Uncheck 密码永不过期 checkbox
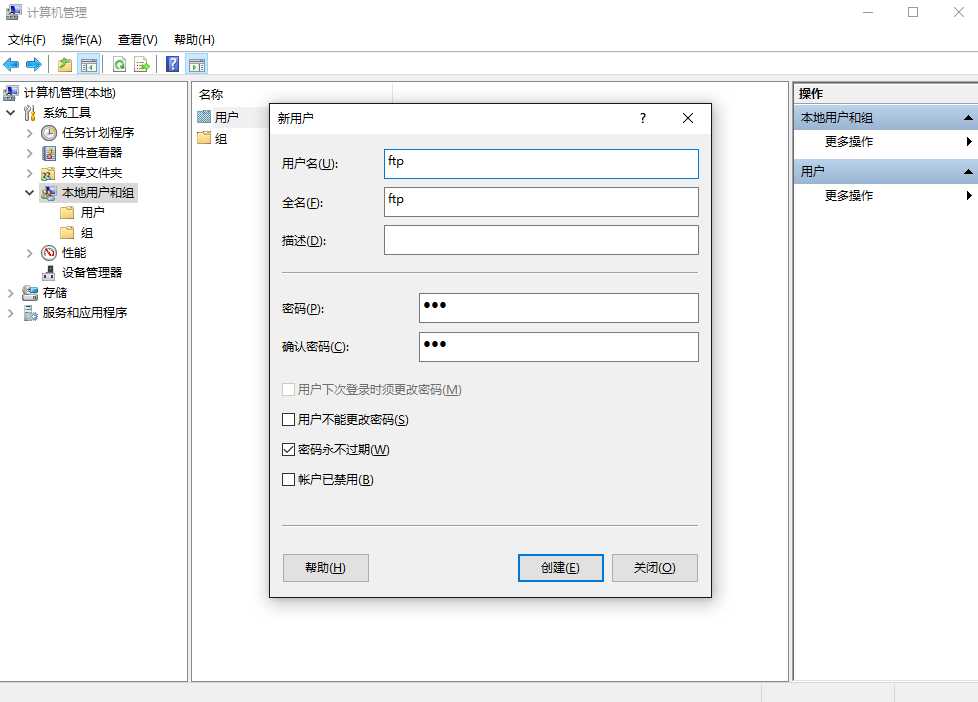 (288, 449)
